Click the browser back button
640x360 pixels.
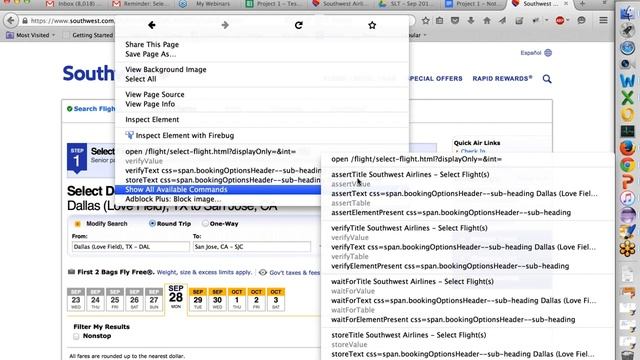click(x=11, y=20)
